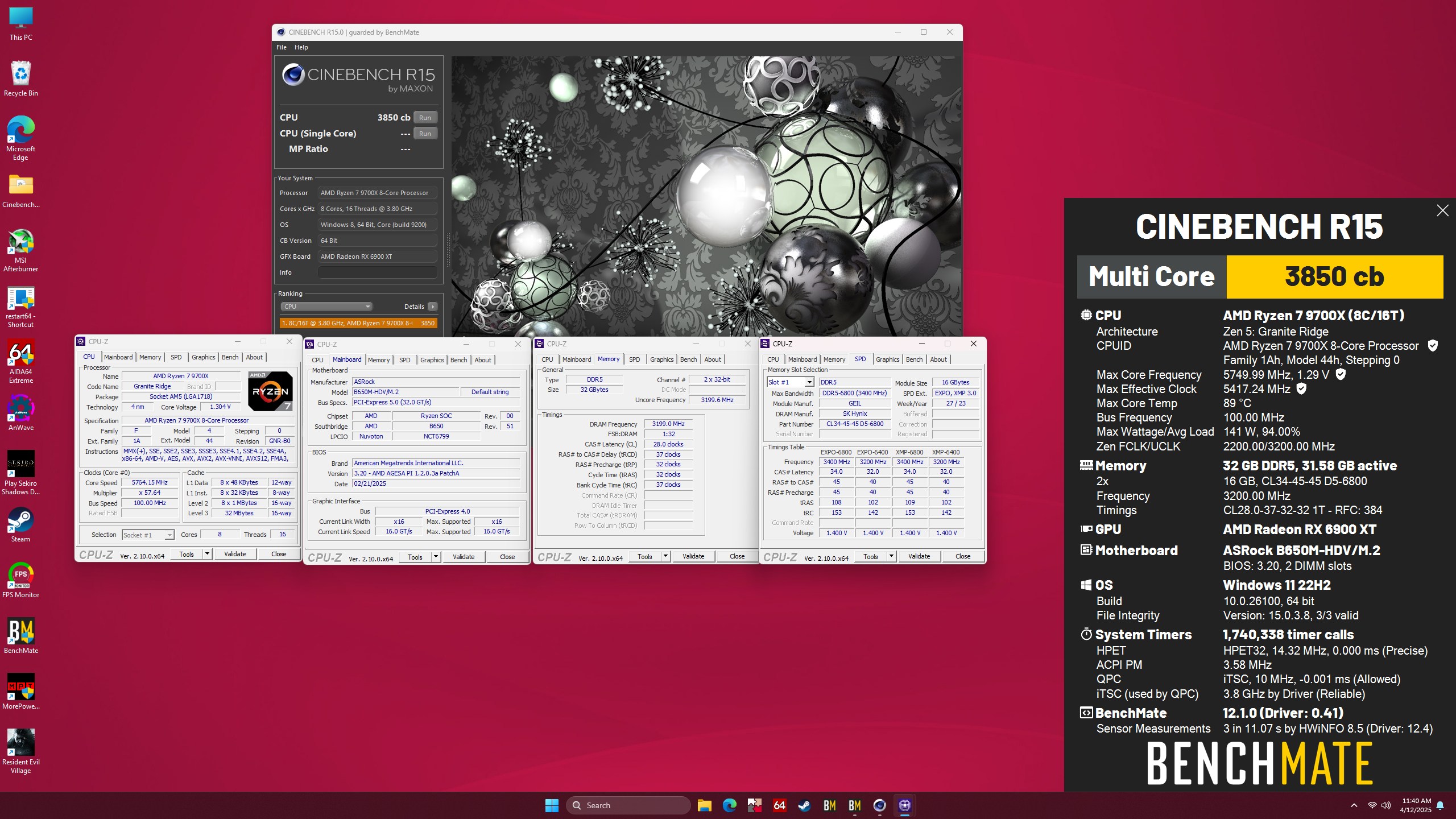Open notification bell in taskbar
The width and height of the screenshot is (1456, 819).
[1440, 805]
